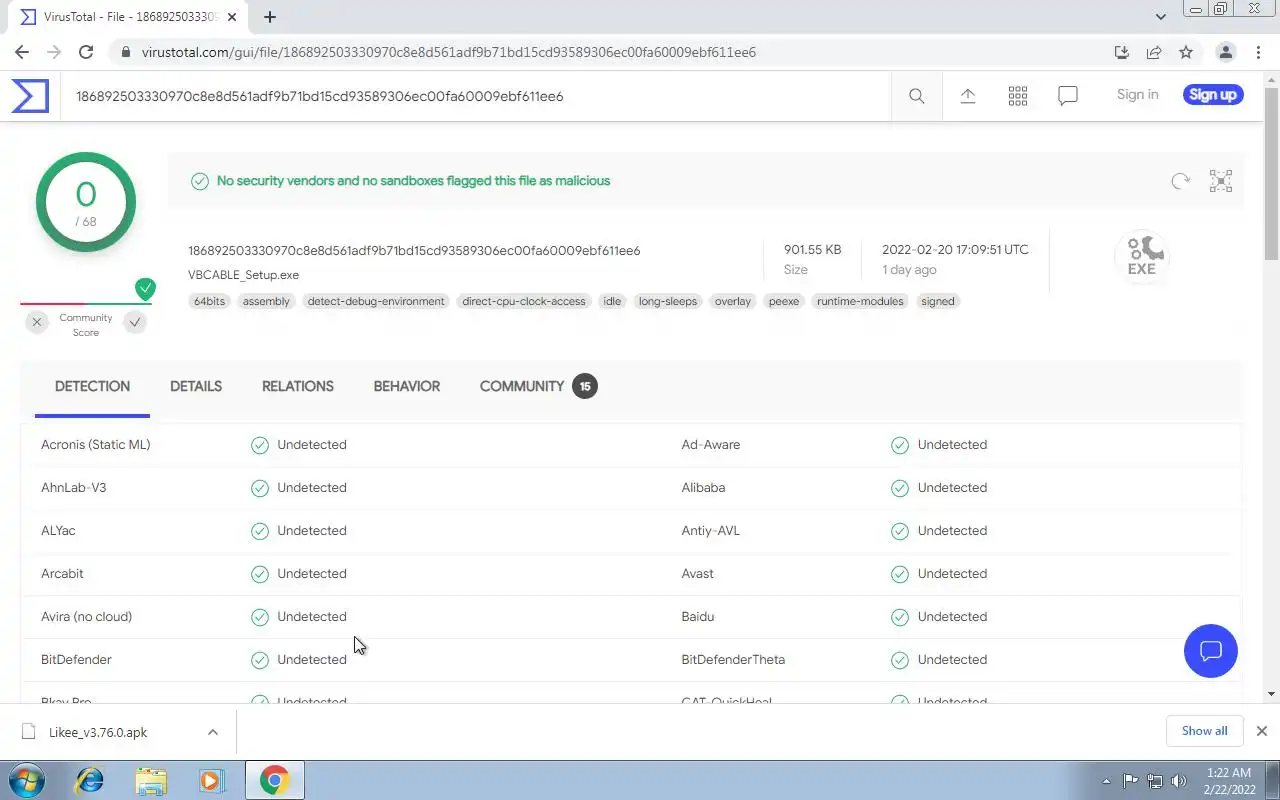The image size is (1280, 800).
Task: Open the blue chat support bubble
Action: (1211, 651)
